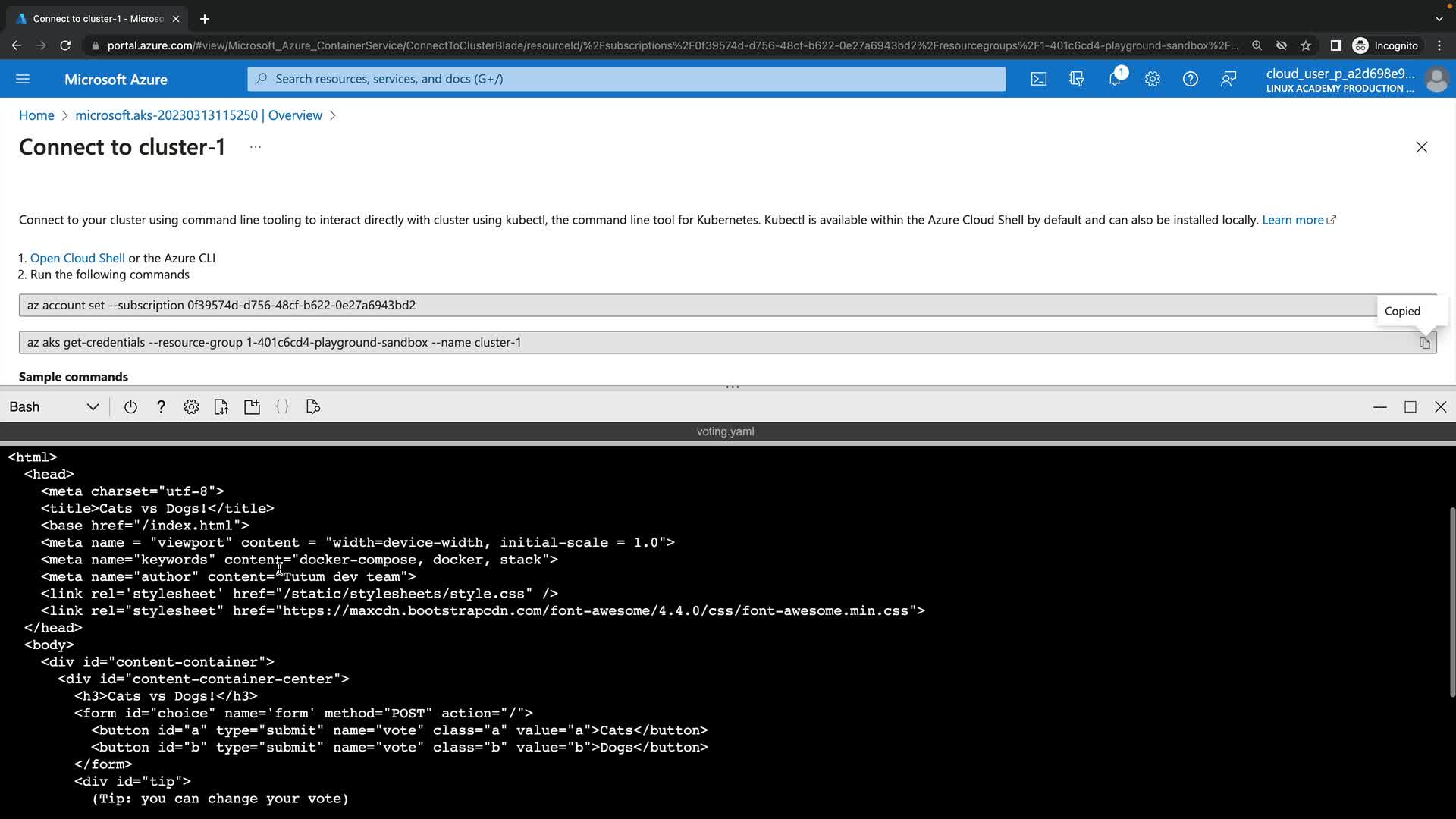
Task: Open Cloud Shell settings gear
Action: (x=191, y=407)
